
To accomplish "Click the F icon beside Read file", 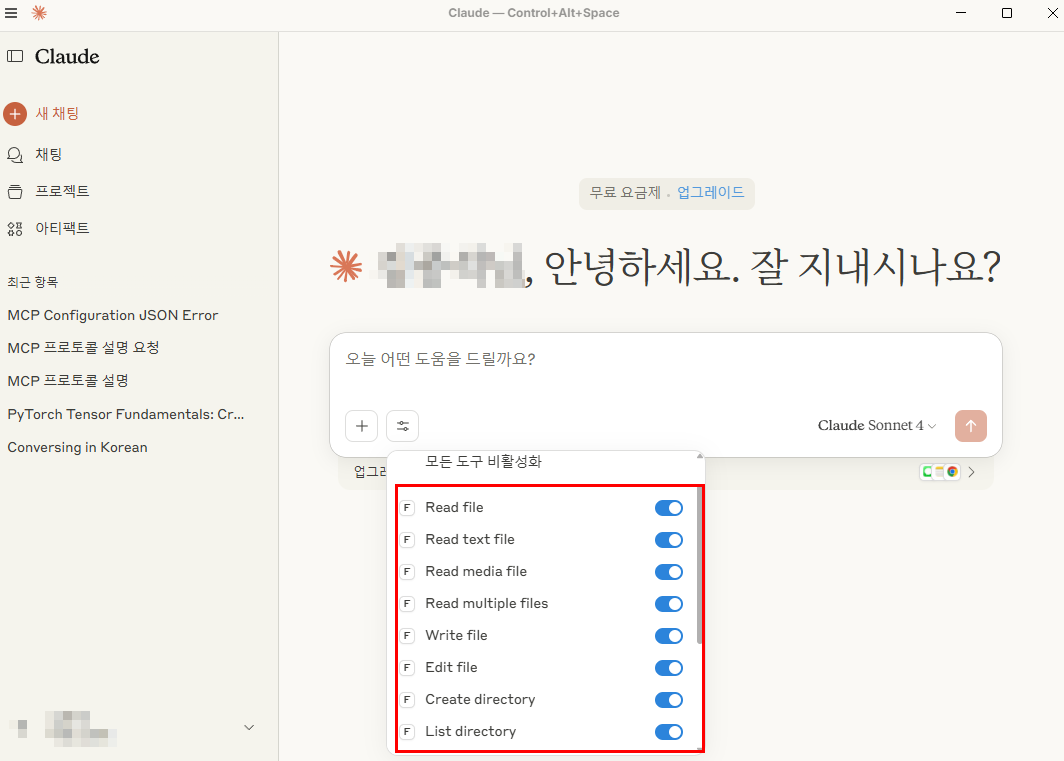I will pos(407,508).
